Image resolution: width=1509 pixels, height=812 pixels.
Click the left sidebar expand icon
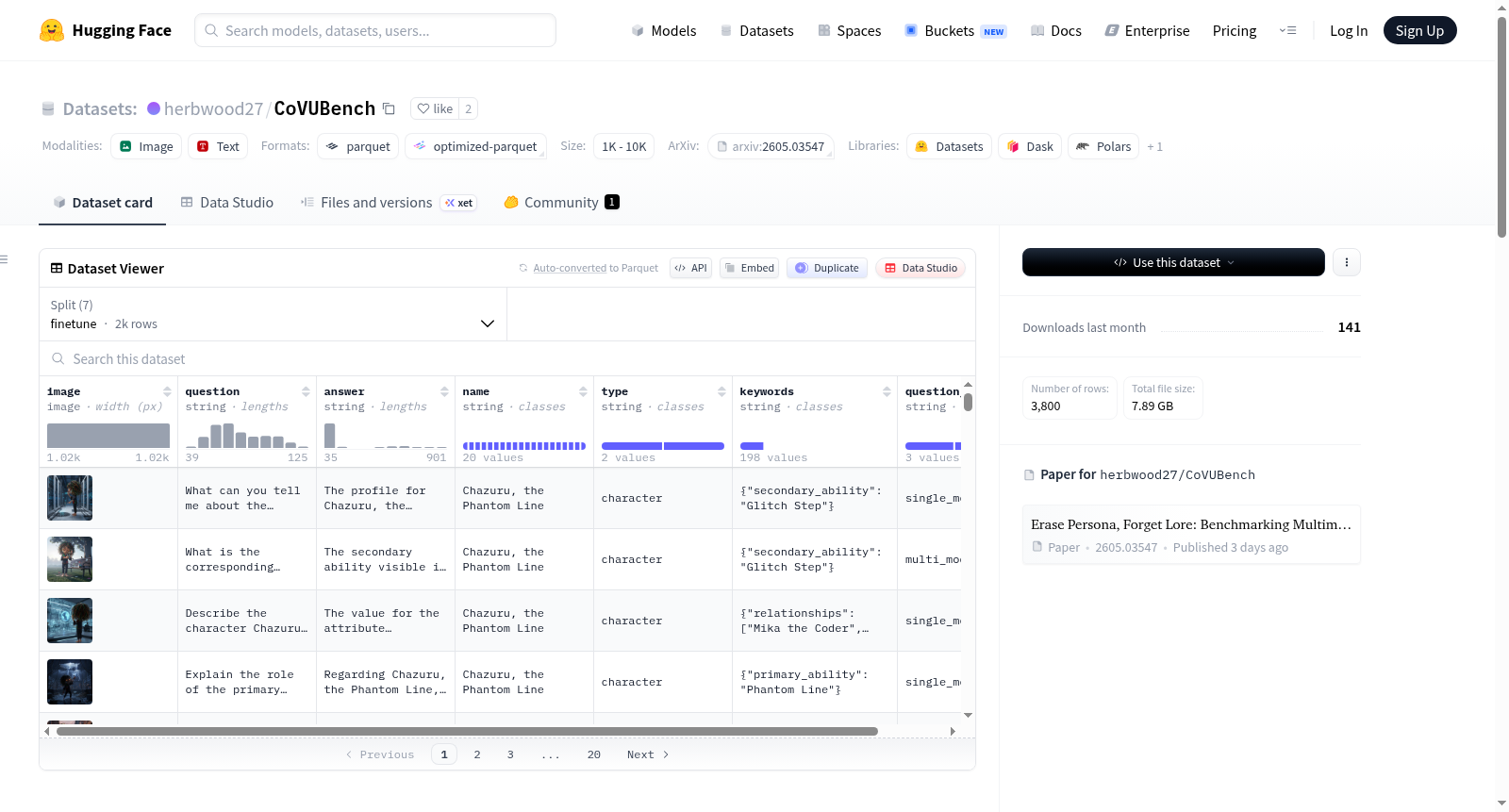4,259
